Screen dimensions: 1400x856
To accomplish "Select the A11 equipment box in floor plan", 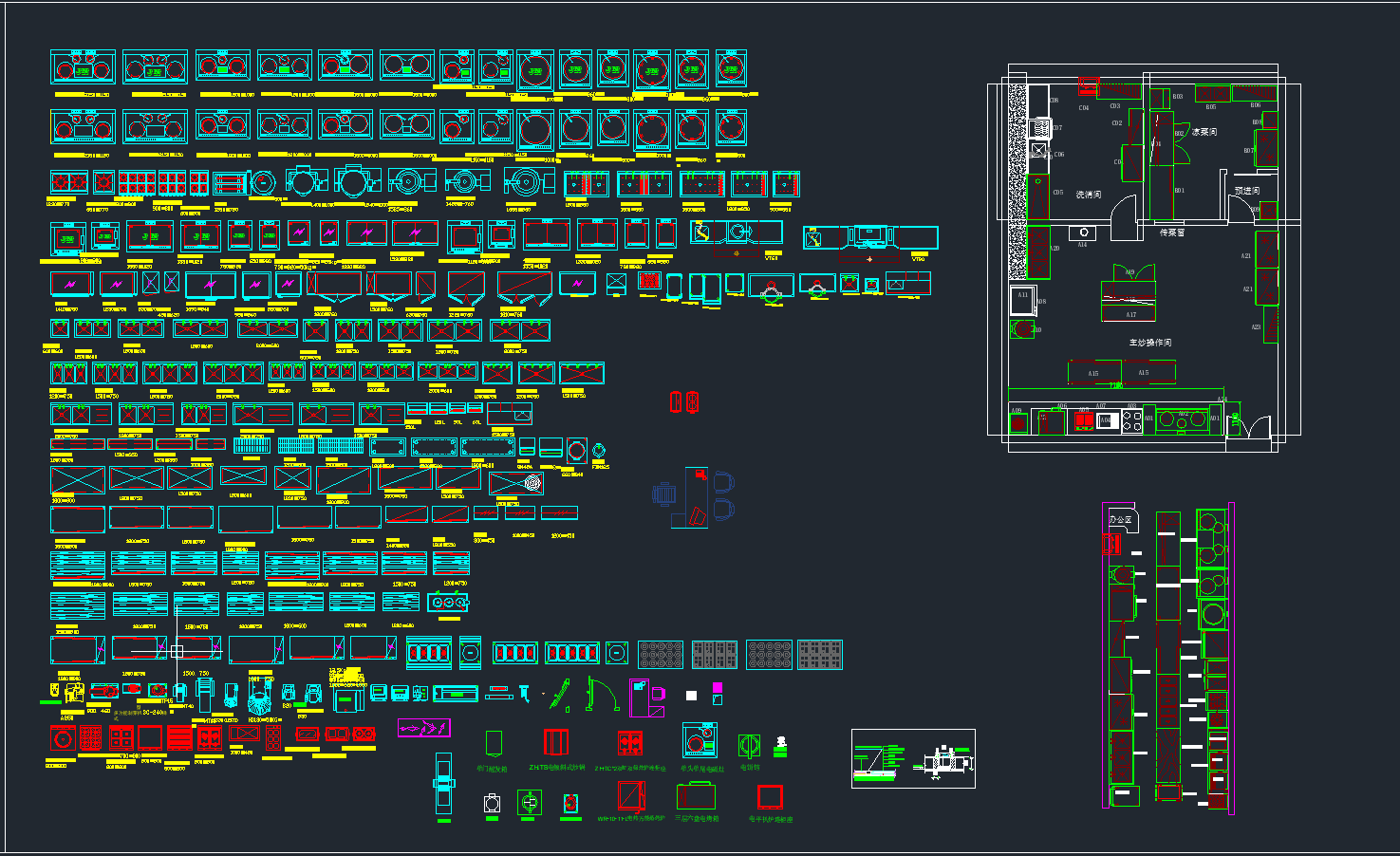I will coord(1022,299).
